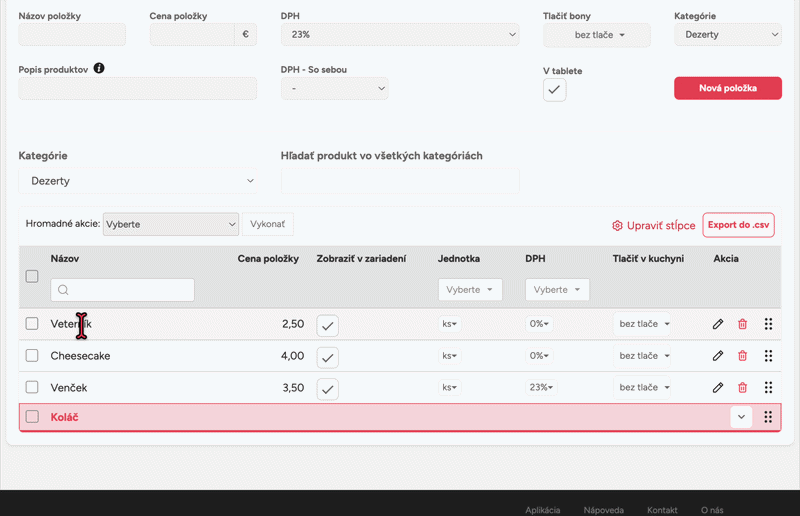Check the Koláč row selection box
Screen dimensions: 800x516
32,416
